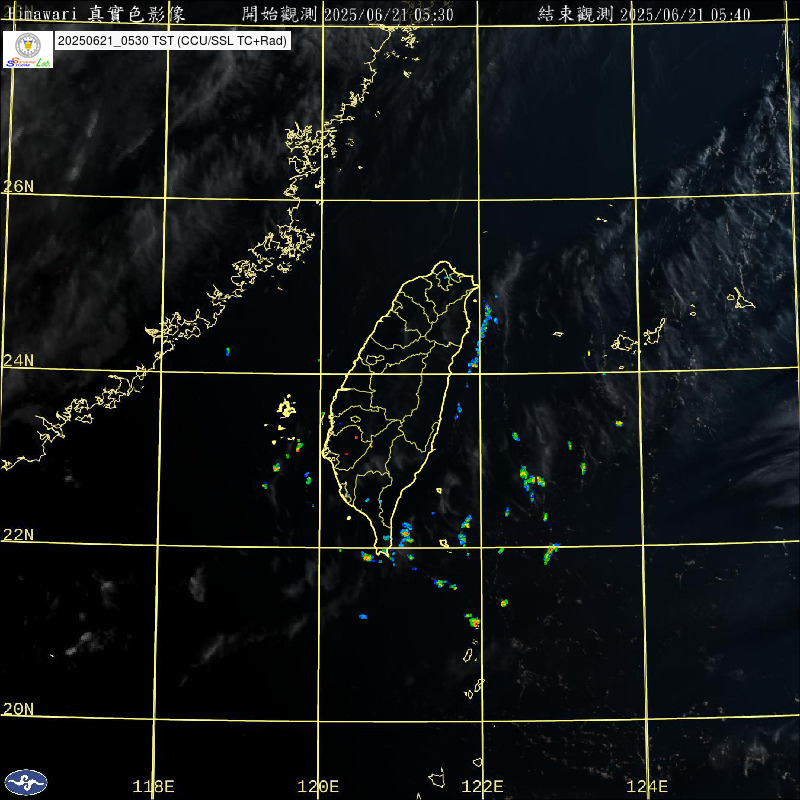Click the 22N latitude label
This screenshot has height=800, width=800.
(x=18, y=534)
